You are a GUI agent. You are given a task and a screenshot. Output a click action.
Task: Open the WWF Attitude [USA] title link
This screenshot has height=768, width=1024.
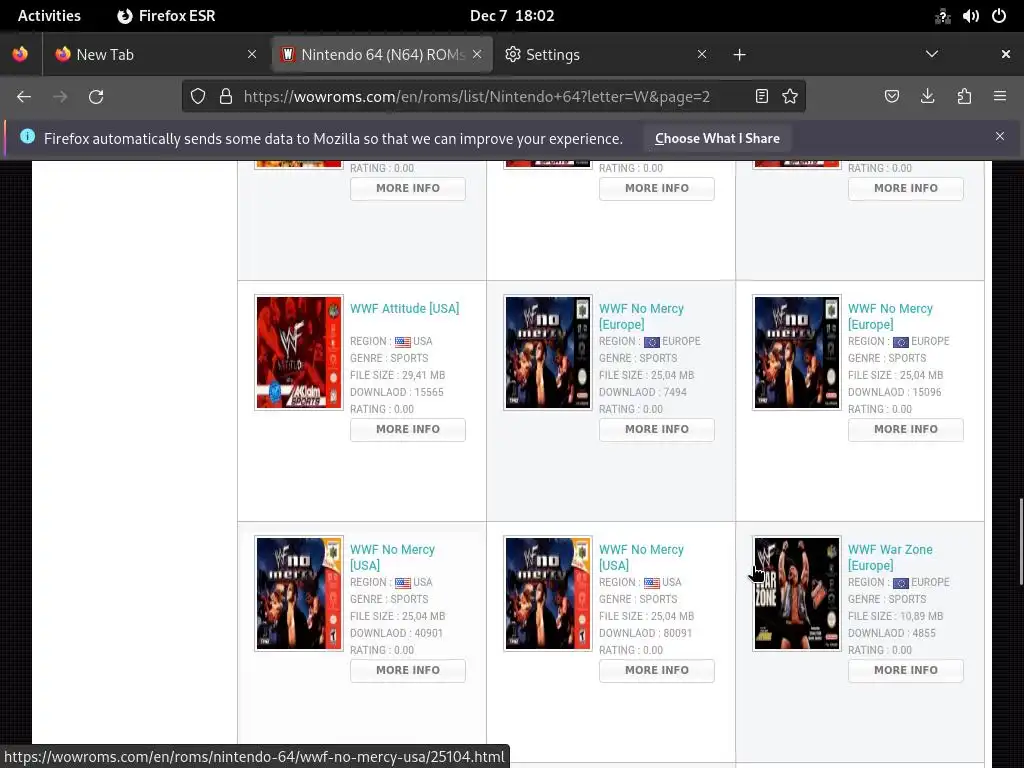(x=404, y=308)
